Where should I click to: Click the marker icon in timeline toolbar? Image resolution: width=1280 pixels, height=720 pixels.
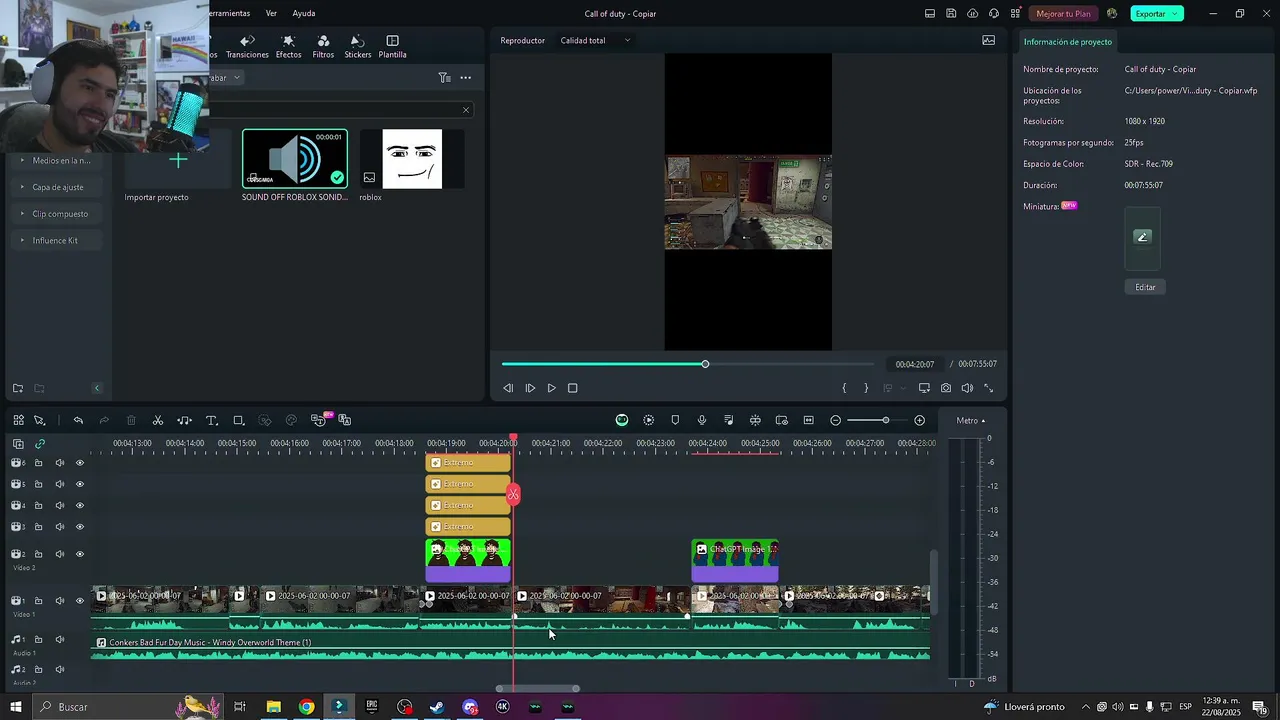pos(675,420)
